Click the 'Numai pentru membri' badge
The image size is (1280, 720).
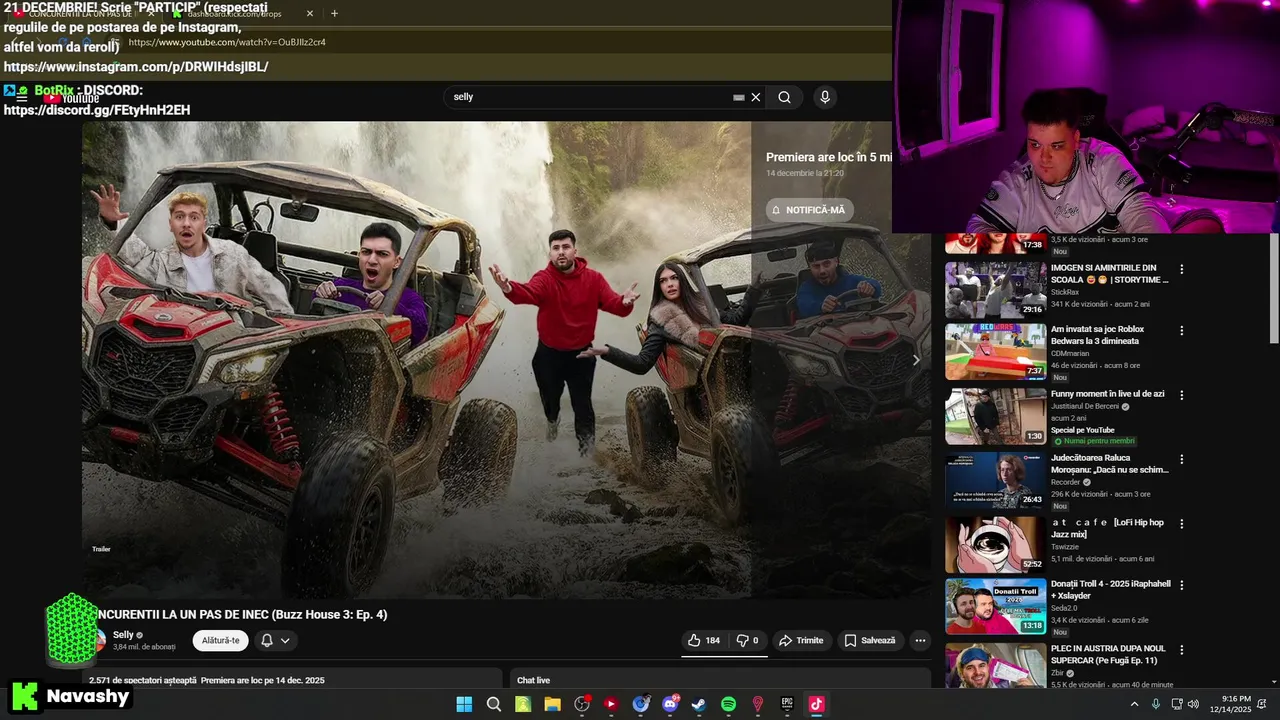tap(1093, 441)
